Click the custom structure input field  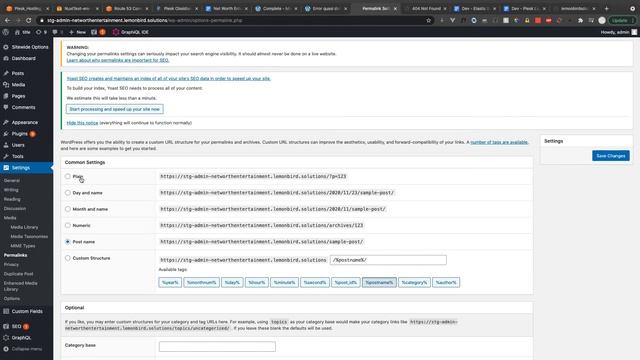pyautogui.click(x=388, y=260)
